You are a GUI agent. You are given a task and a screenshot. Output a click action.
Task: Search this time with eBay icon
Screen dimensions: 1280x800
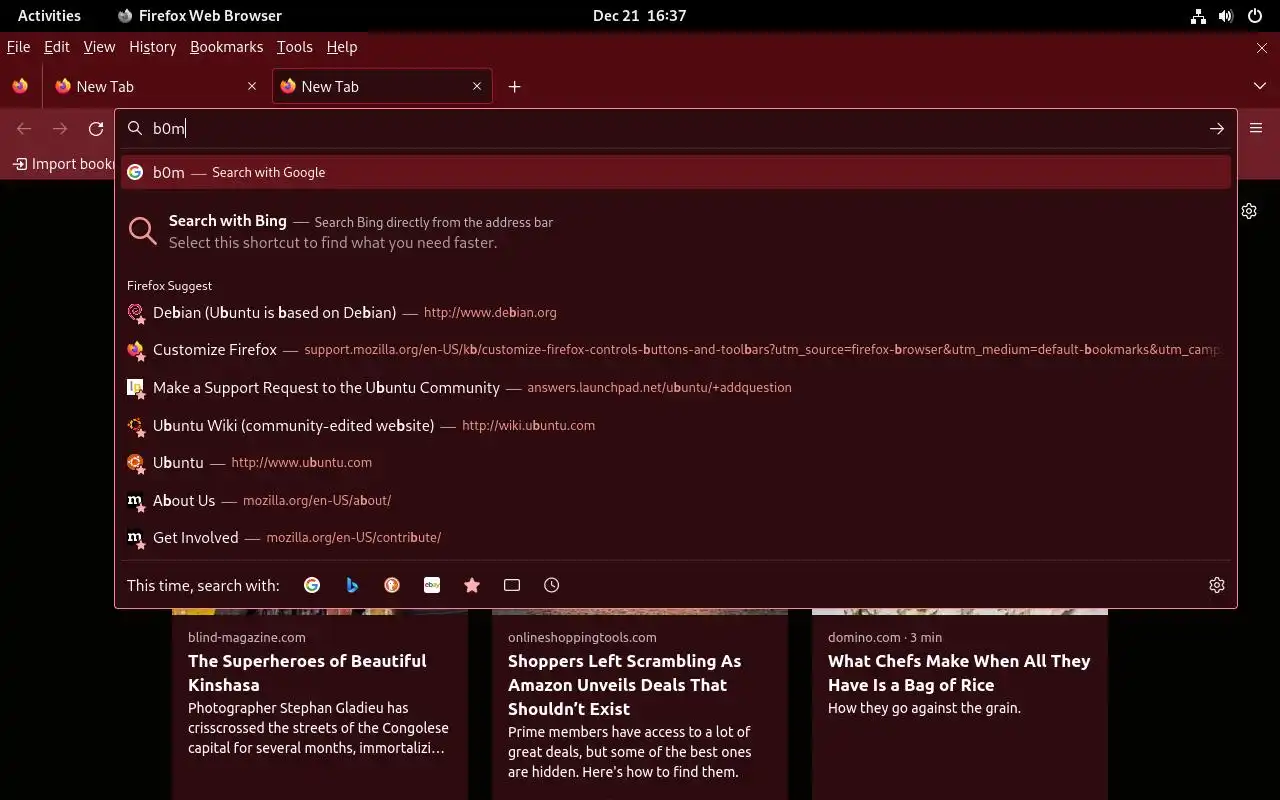point(432,585)
